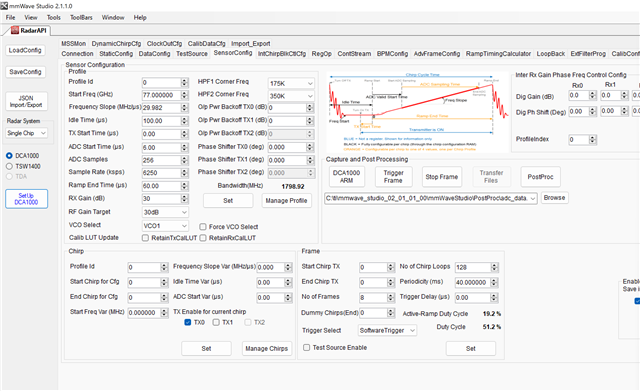Open HPF1 Corner Freq dropdown
Screen dimensions: 640x391
click(x=291, y=83)
